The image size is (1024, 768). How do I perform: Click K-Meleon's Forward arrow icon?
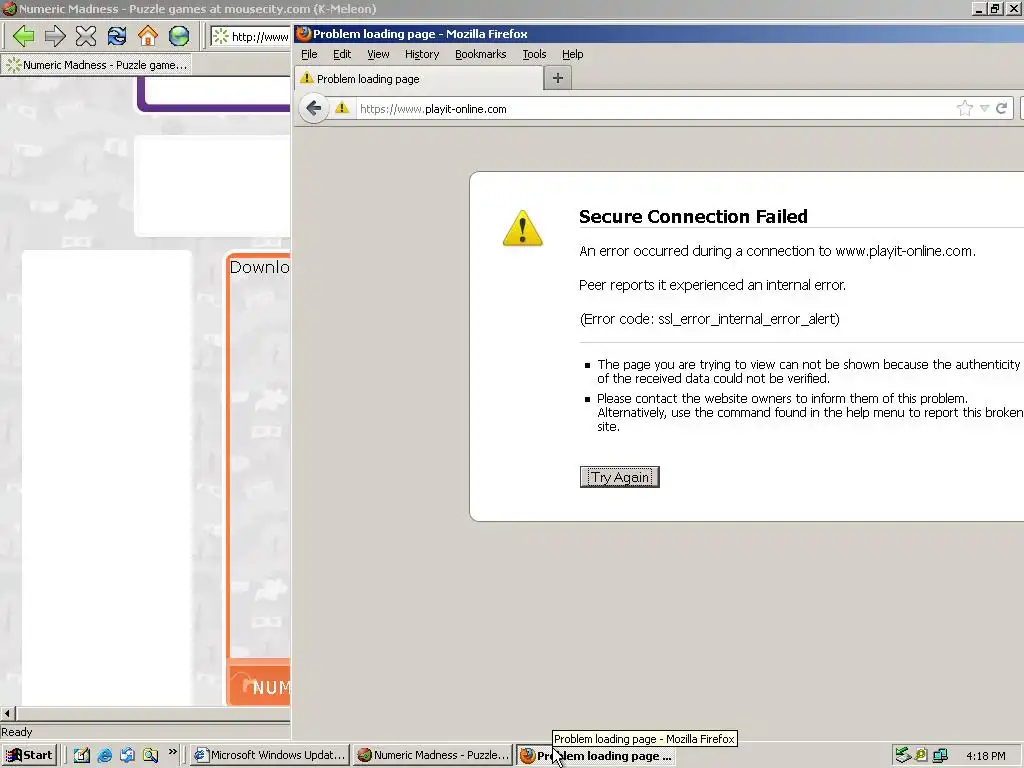pyautogui.click(x=55, y=36)
